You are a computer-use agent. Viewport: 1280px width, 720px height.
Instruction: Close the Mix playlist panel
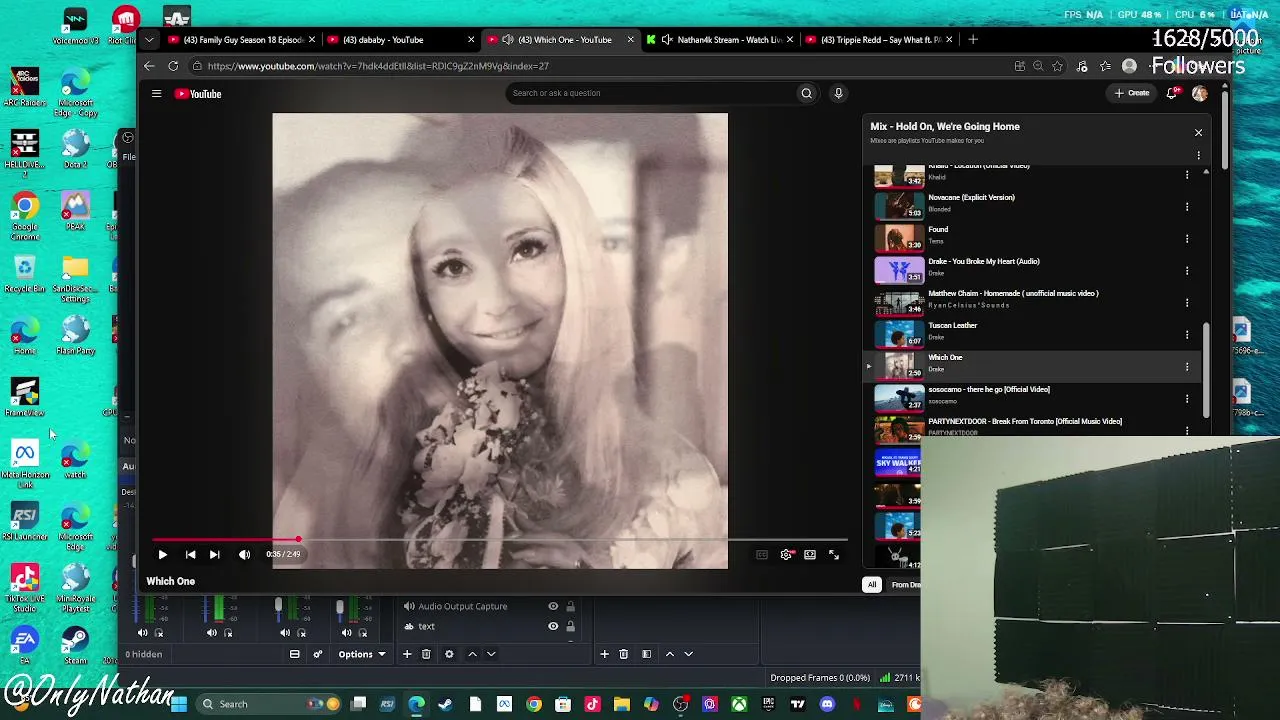1198,133
